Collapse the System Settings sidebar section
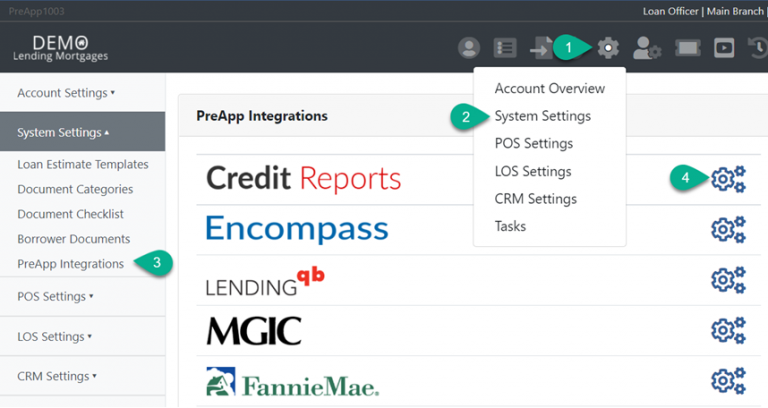768x408 pixels. tap(64, 132)
